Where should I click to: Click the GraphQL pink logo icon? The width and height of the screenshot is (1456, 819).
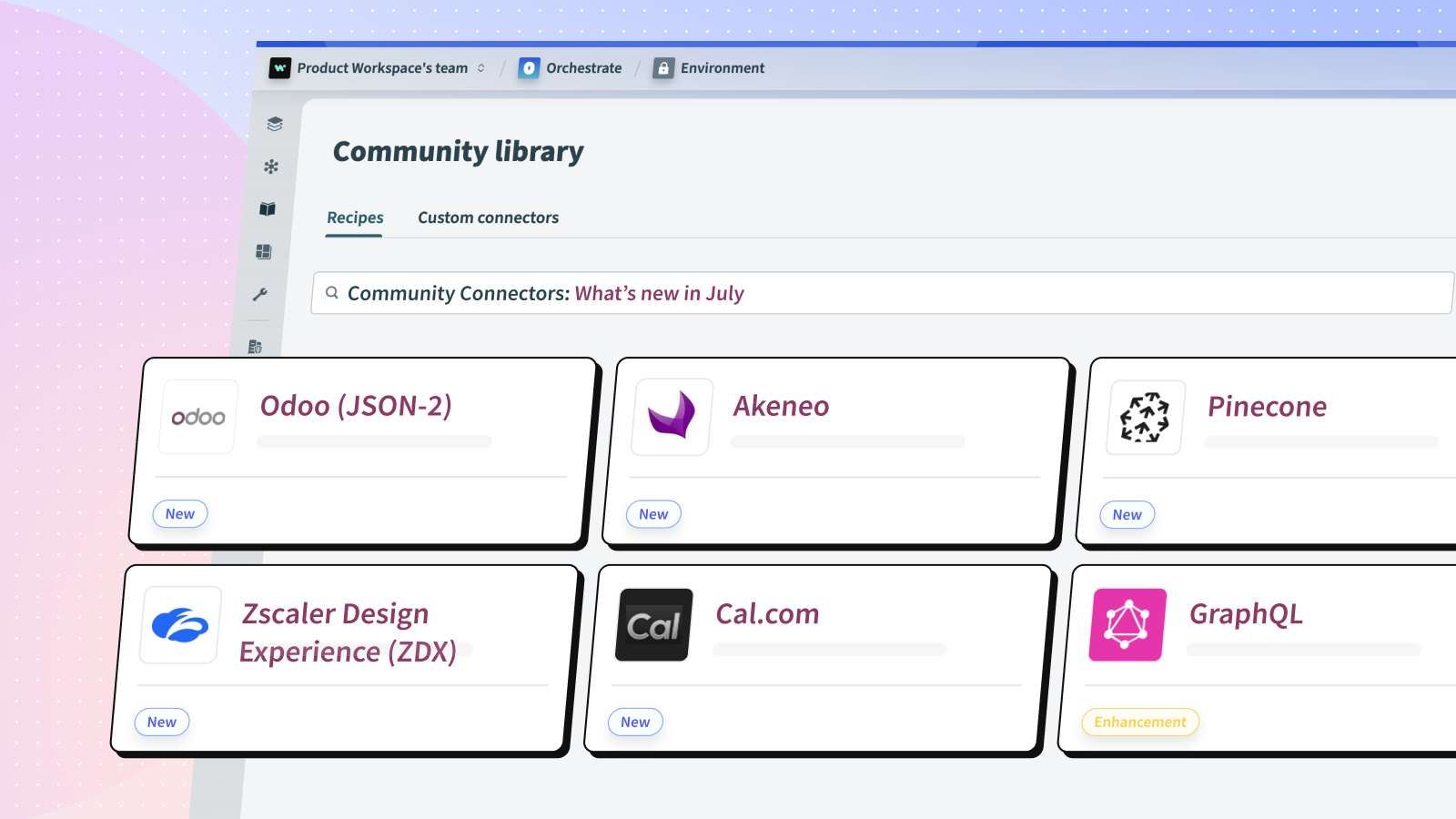1127,625
